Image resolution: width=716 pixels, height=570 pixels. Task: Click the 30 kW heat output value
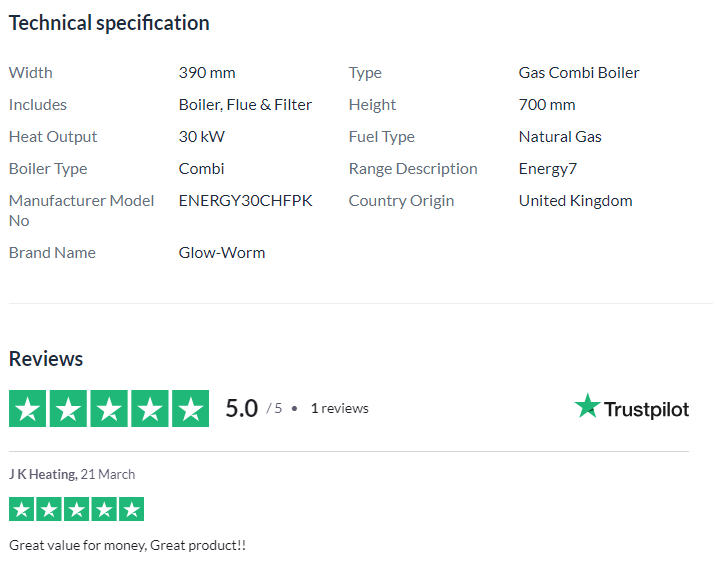[202, 137]
